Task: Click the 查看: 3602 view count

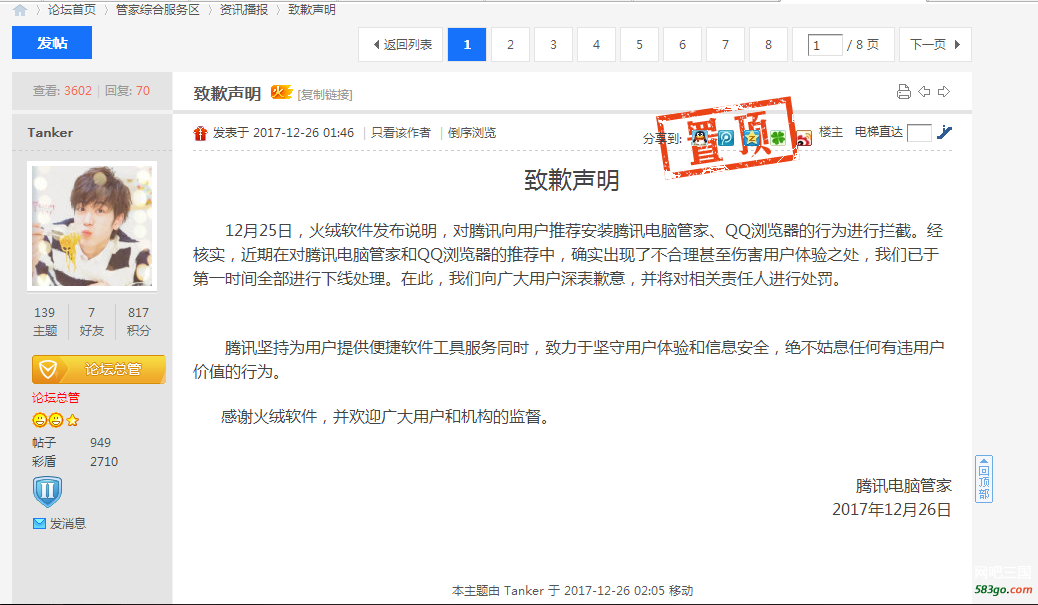Action: (x=62, y=91)
